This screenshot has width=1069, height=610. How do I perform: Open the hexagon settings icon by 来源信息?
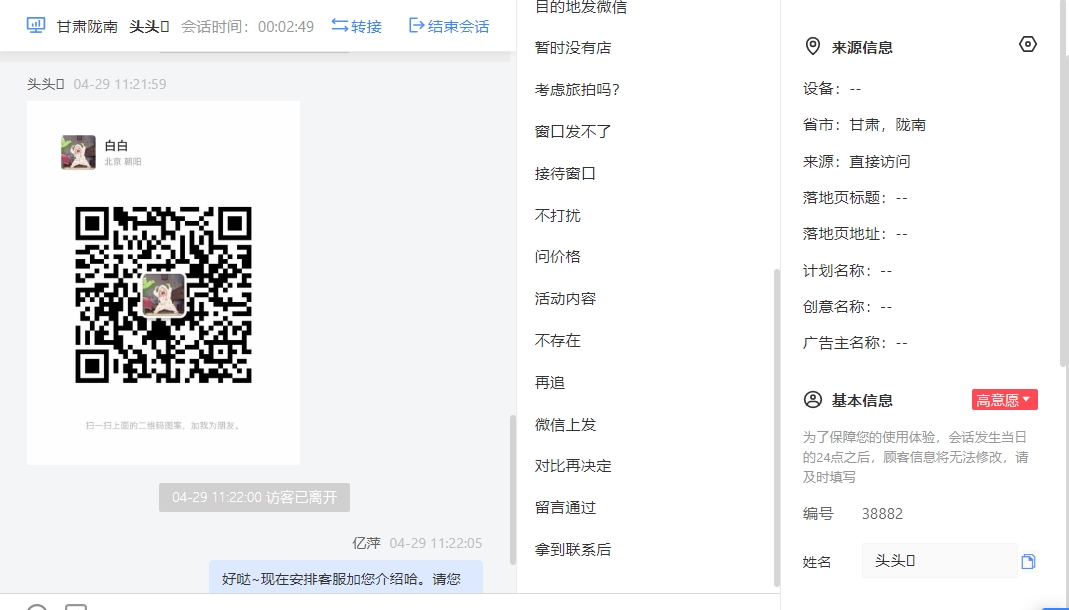[x=1027, y=44]
